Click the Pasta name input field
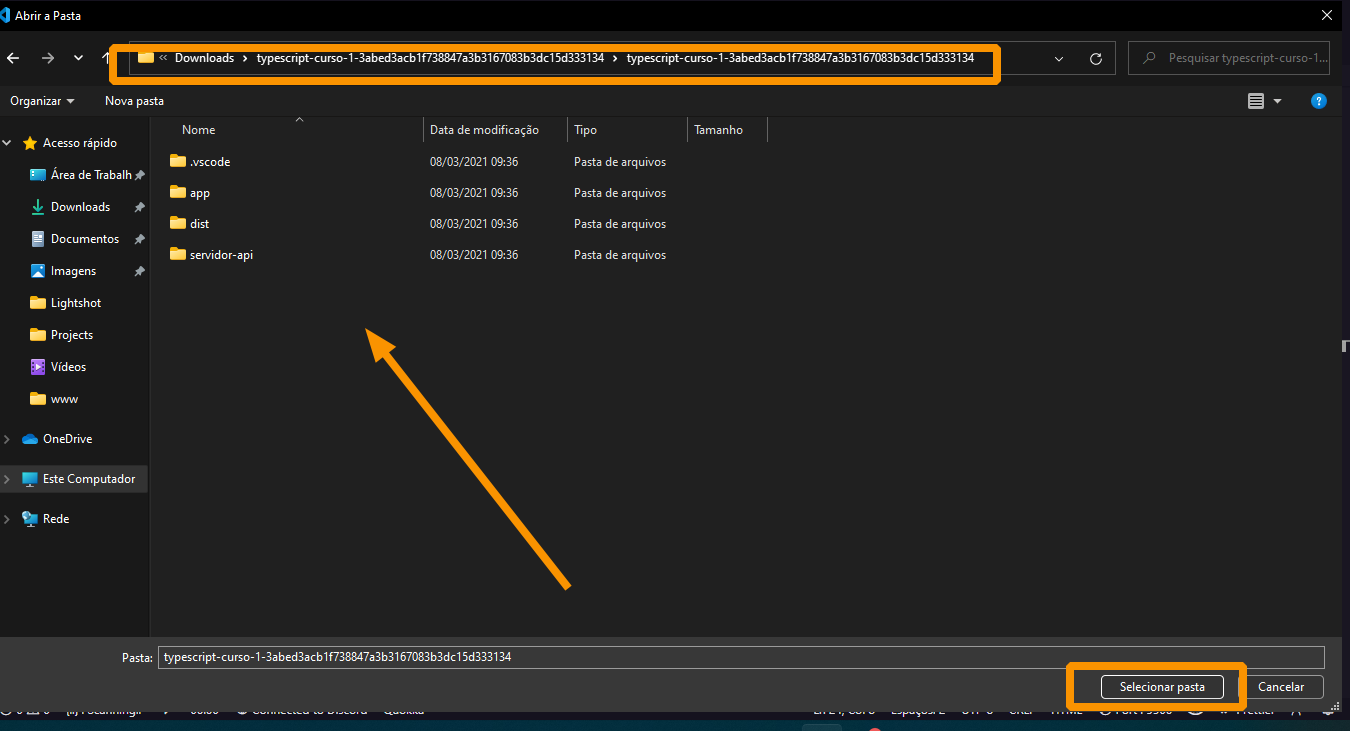The height and width of the screenshot is (731, 1350). click(x=741, y=657)
